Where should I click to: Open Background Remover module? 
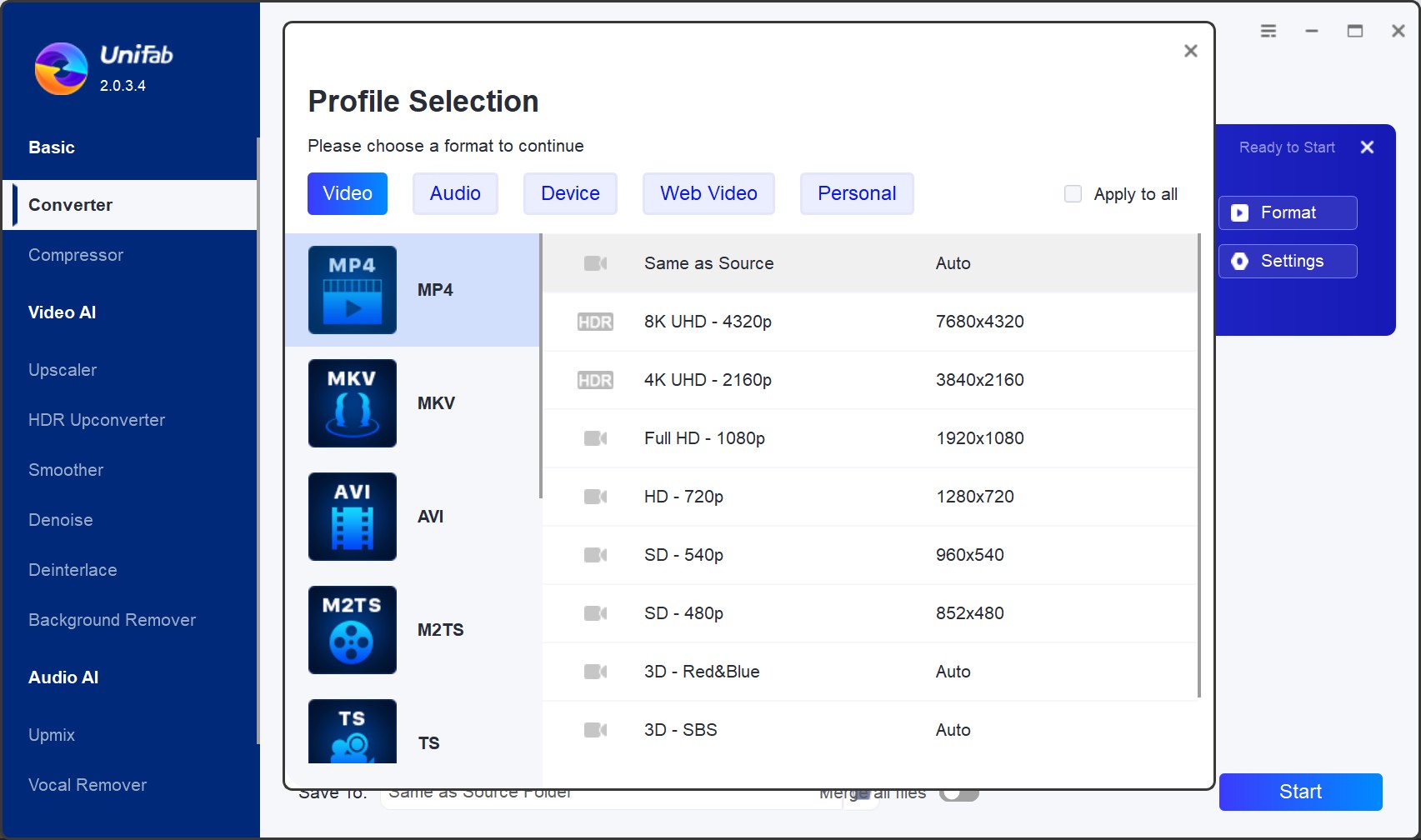click(x=113, y=620)
